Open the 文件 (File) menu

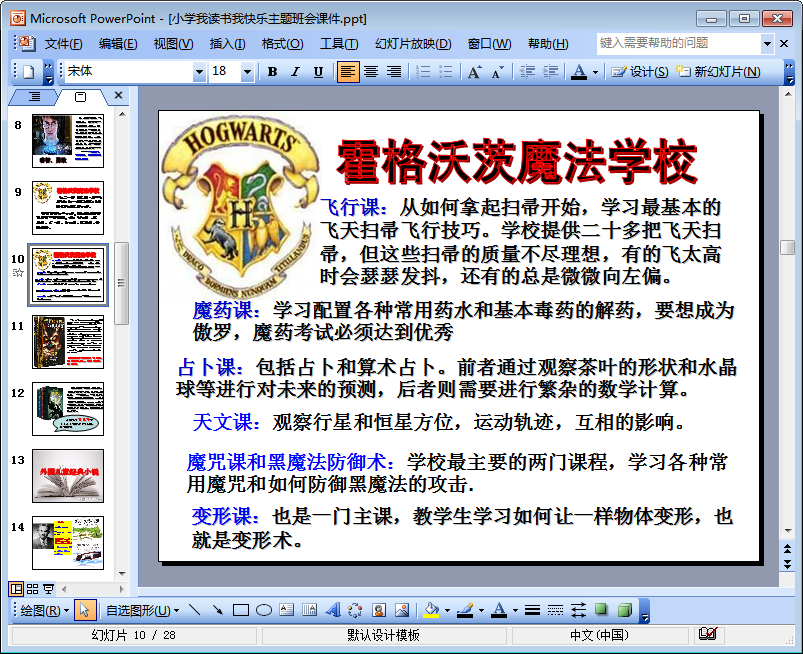coord(63,44)
